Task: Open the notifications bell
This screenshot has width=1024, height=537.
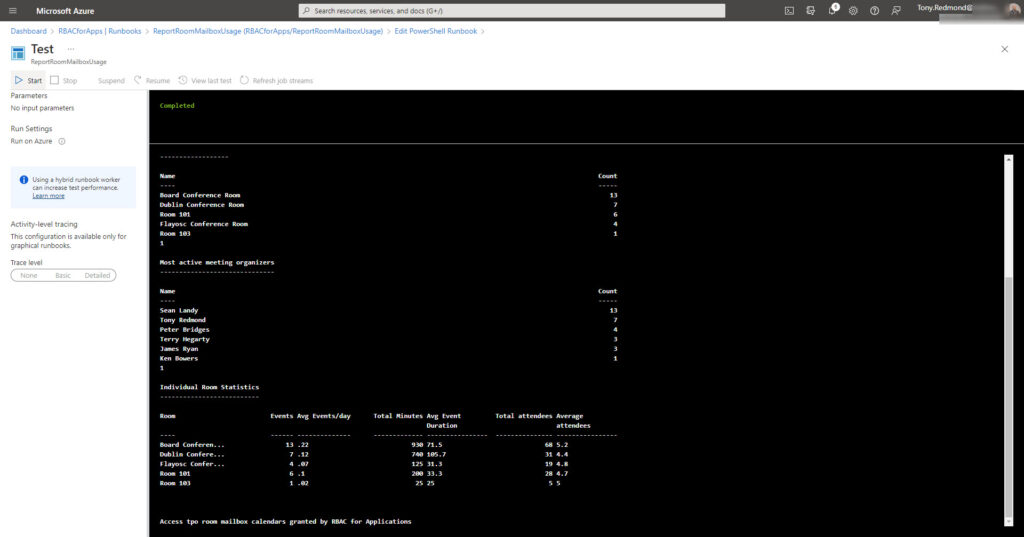Action: [833, 10]
